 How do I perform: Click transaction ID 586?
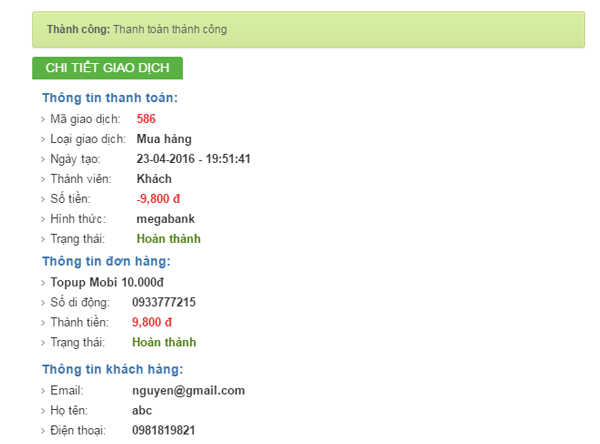pyautogui.click(x=146, y=119)
